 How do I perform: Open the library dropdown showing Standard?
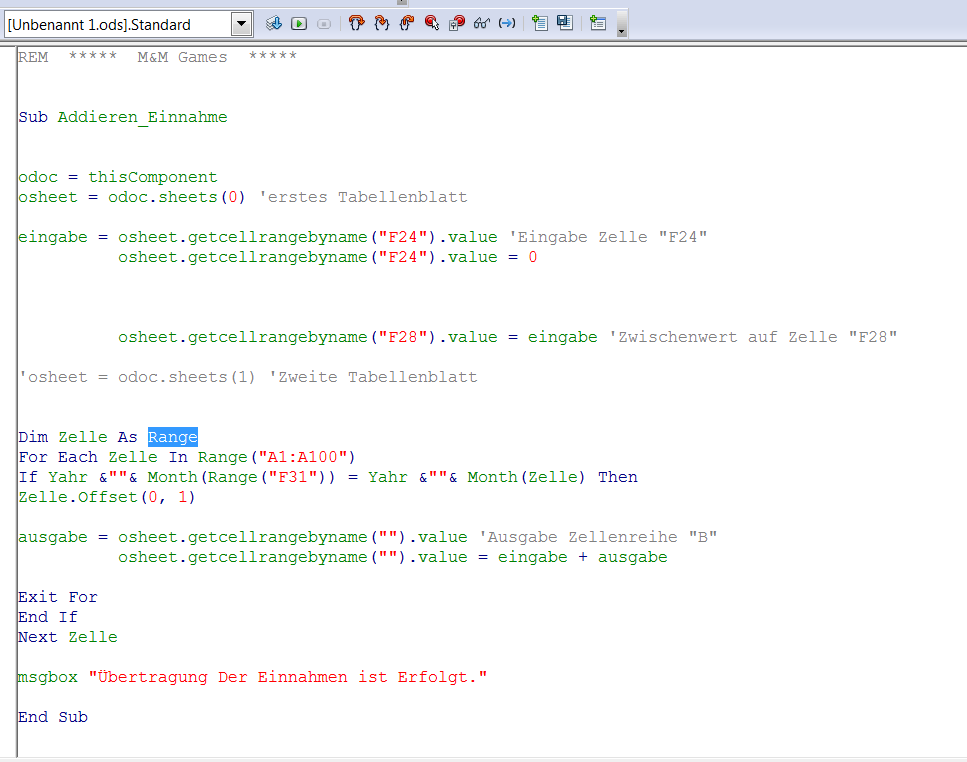(x=241, y=24)
